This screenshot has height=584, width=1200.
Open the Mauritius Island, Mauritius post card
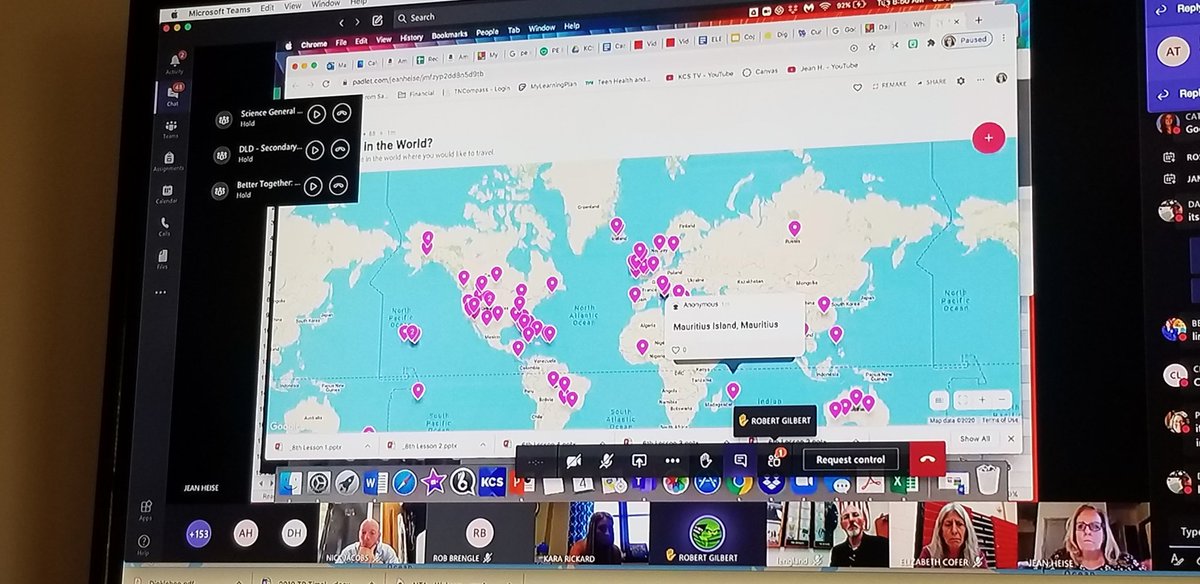click(x=735, y=326)
